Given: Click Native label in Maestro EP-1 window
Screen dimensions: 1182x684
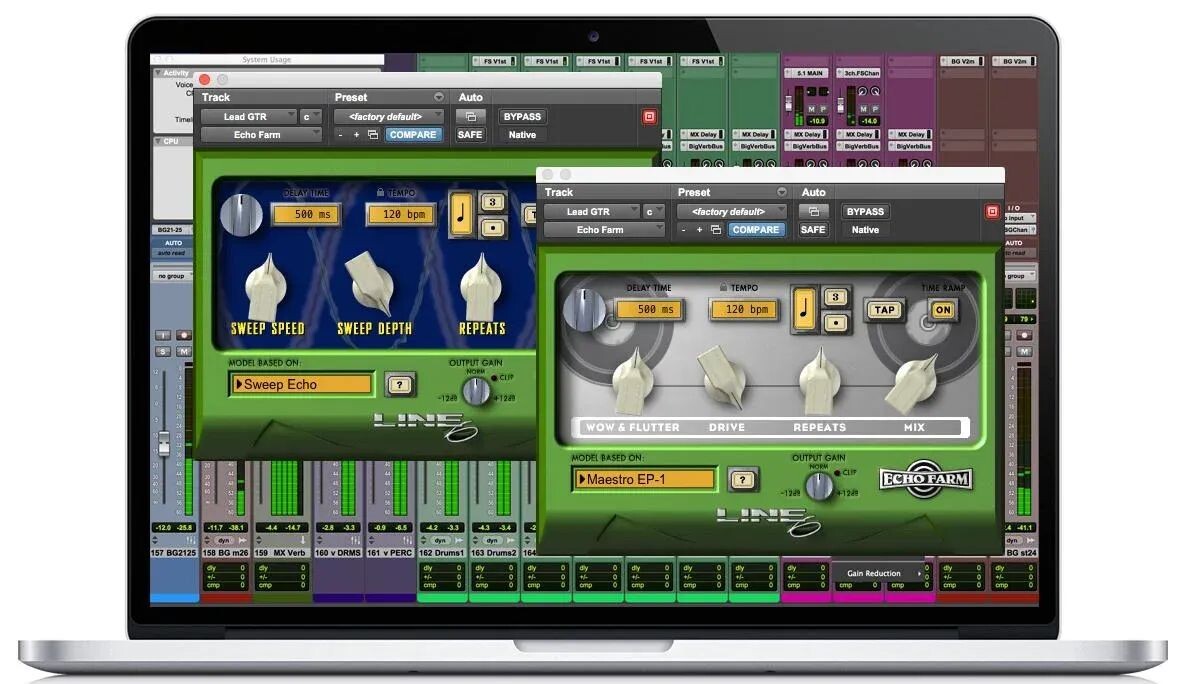Looking at the screenshot, I should click(865, 230).
